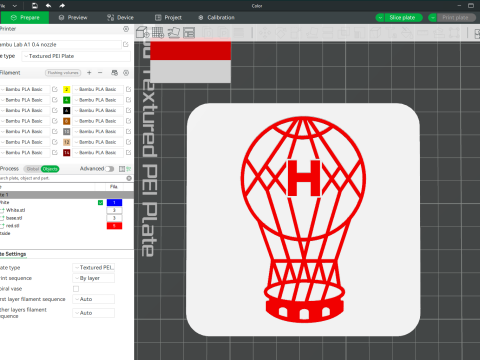The height and width of the screenshot is (360, 480).
Task: Switch process scope to Objects
Action: (x=50, y=169)
